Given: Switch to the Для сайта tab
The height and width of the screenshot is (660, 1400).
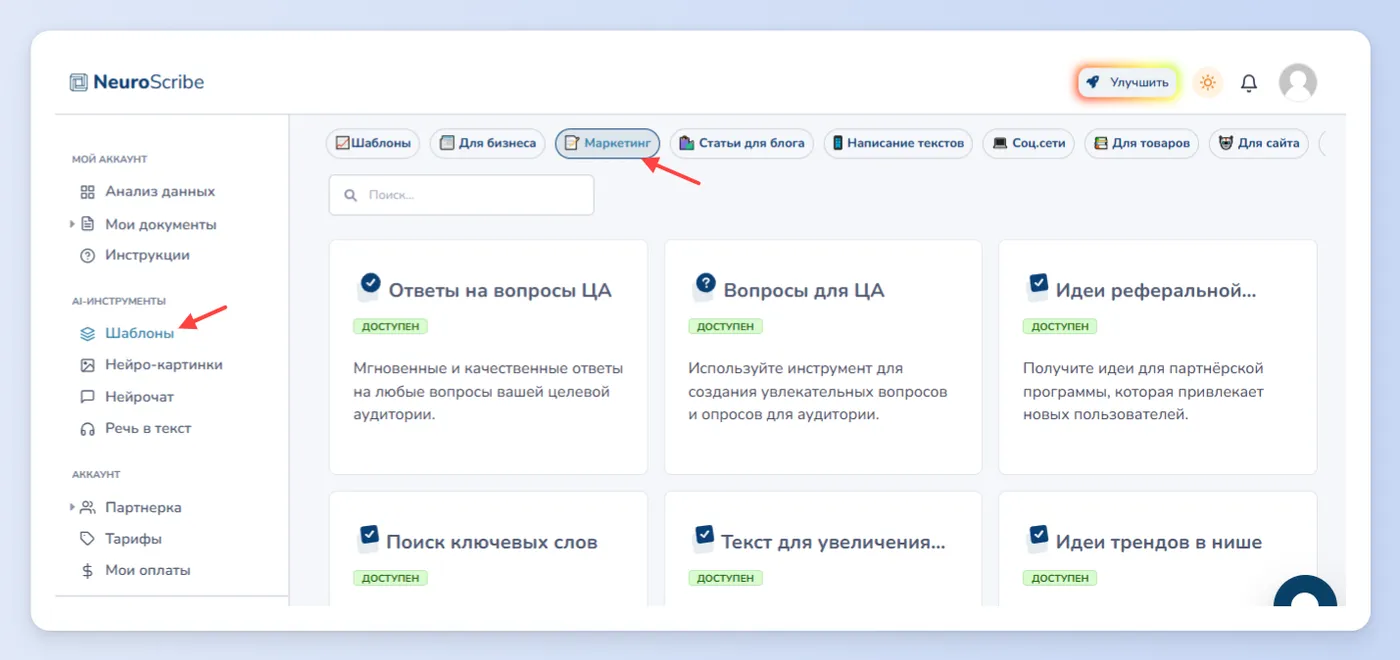Looking at the screenshot, I should click(x=1259, y=143).
